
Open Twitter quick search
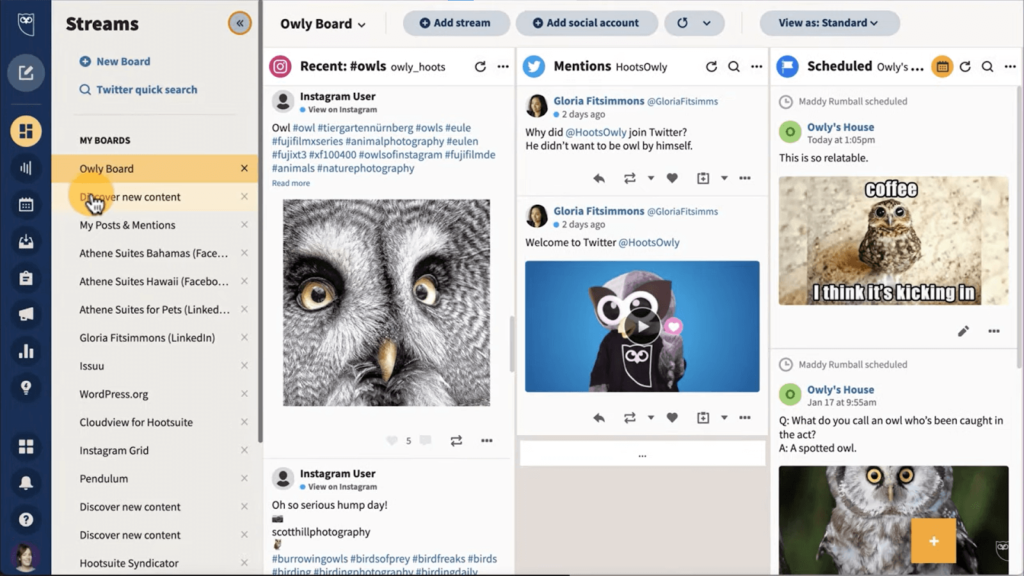(x=138, y=89)
